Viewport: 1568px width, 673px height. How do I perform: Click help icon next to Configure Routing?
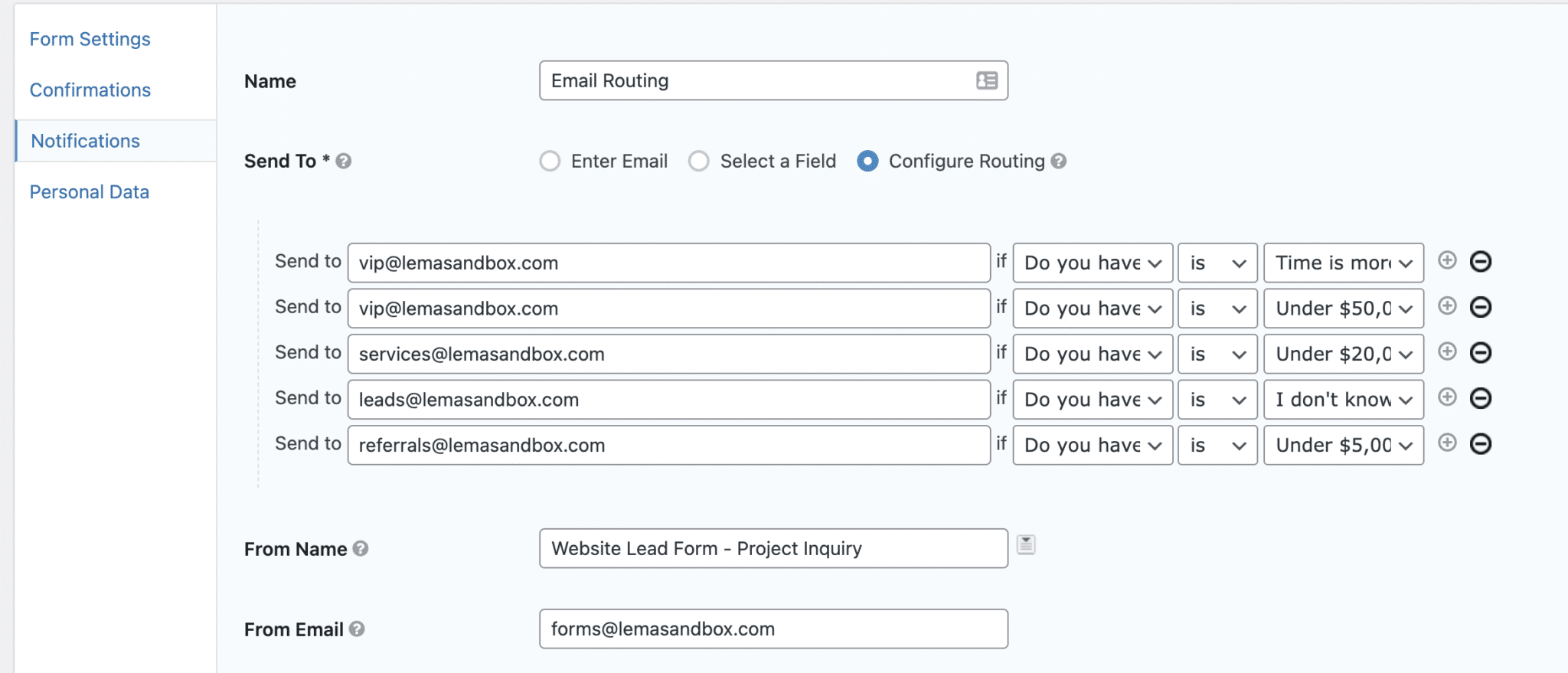[x=1059, y=161]
